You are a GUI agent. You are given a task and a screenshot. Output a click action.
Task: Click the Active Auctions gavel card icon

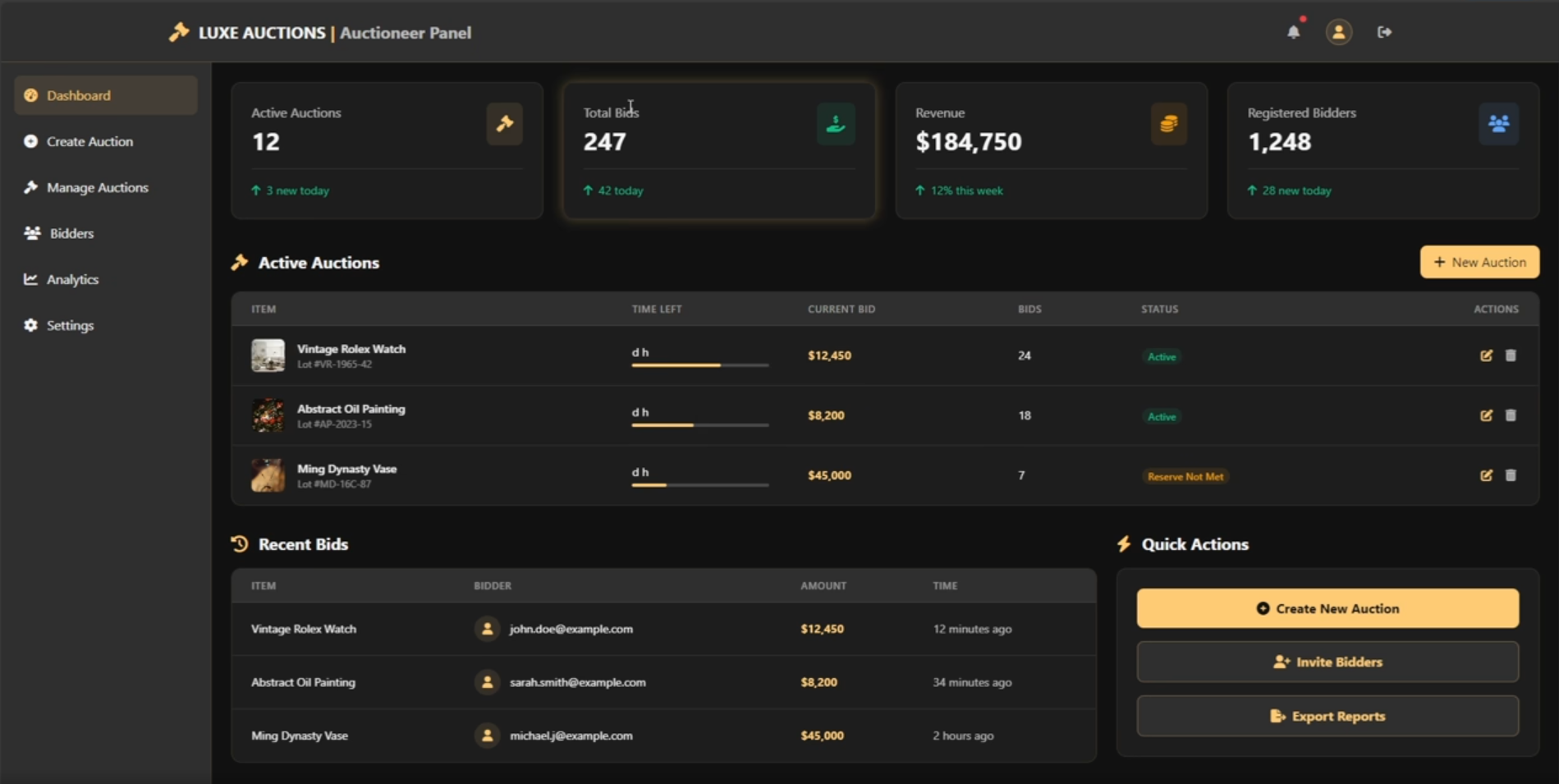[x=504, y=124]
